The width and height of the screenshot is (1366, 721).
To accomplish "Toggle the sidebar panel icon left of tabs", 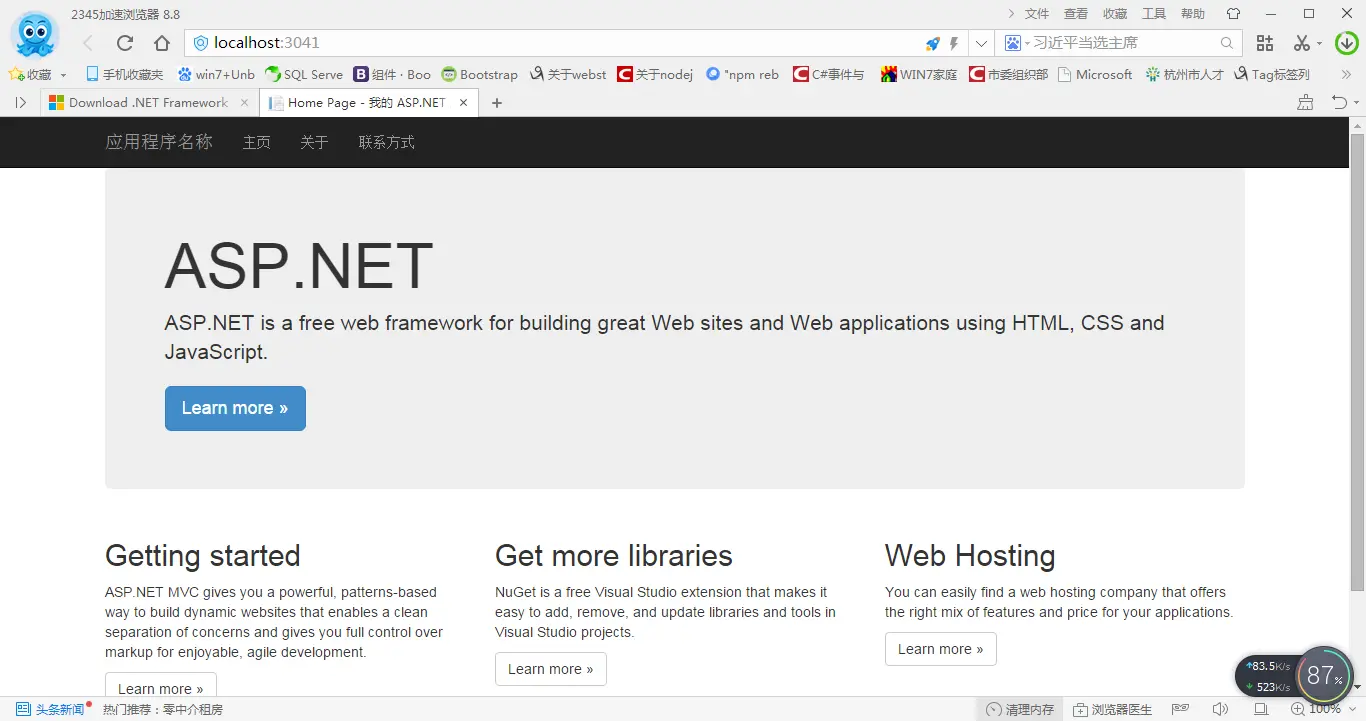I will pos(20,102).
